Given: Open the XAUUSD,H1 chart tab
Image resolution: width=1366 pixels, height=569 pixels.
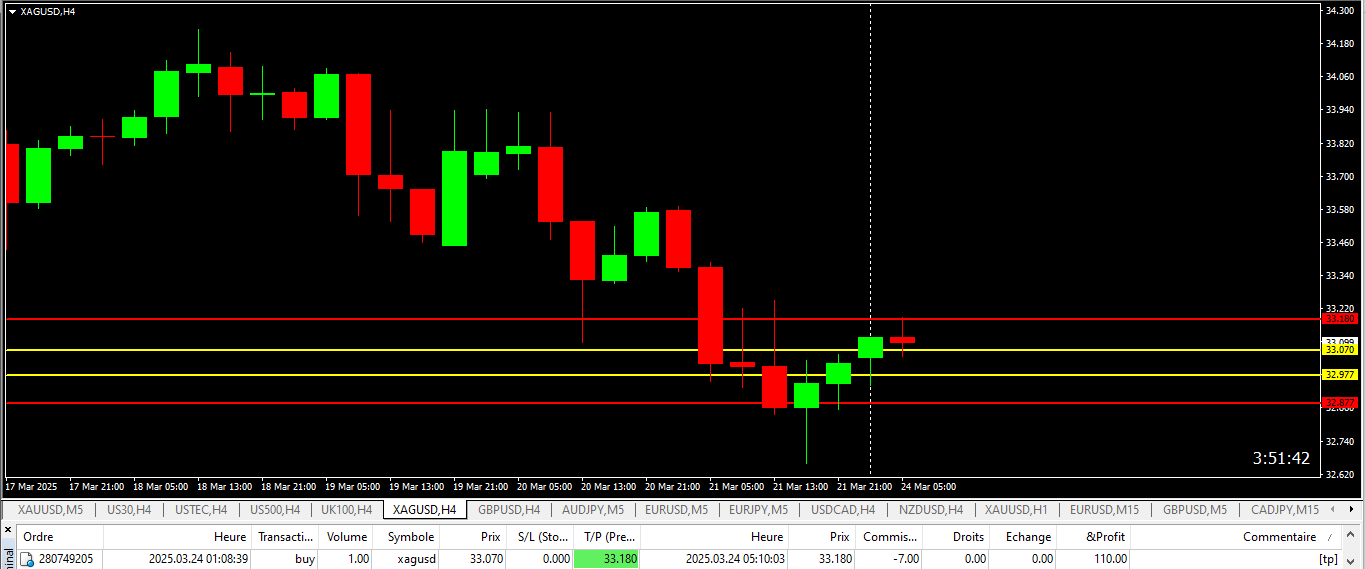Looking at the screenshot, I should point(1016,510).
